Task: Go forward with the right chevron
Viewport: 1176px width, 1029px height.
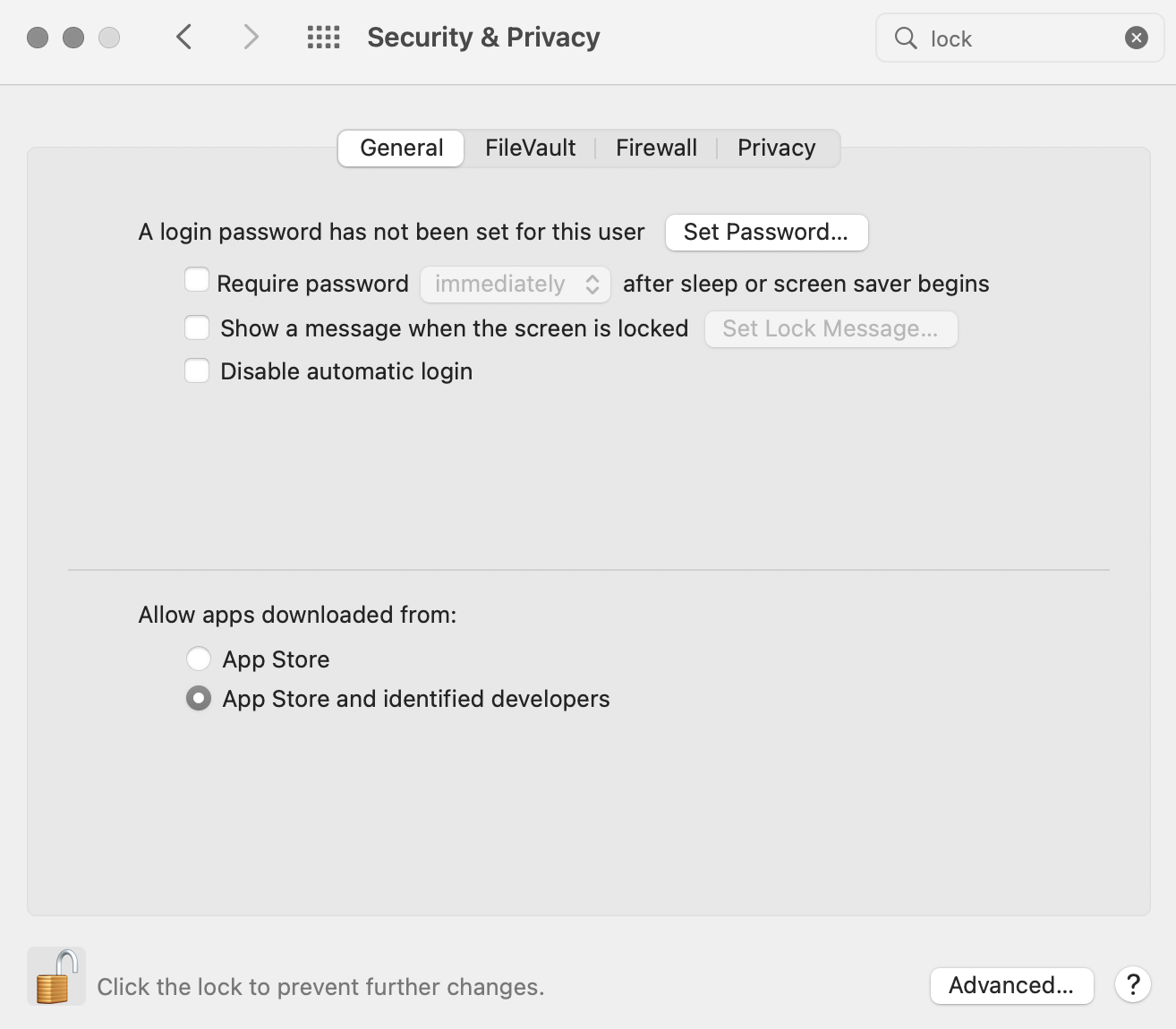Action: pos(251,38)
